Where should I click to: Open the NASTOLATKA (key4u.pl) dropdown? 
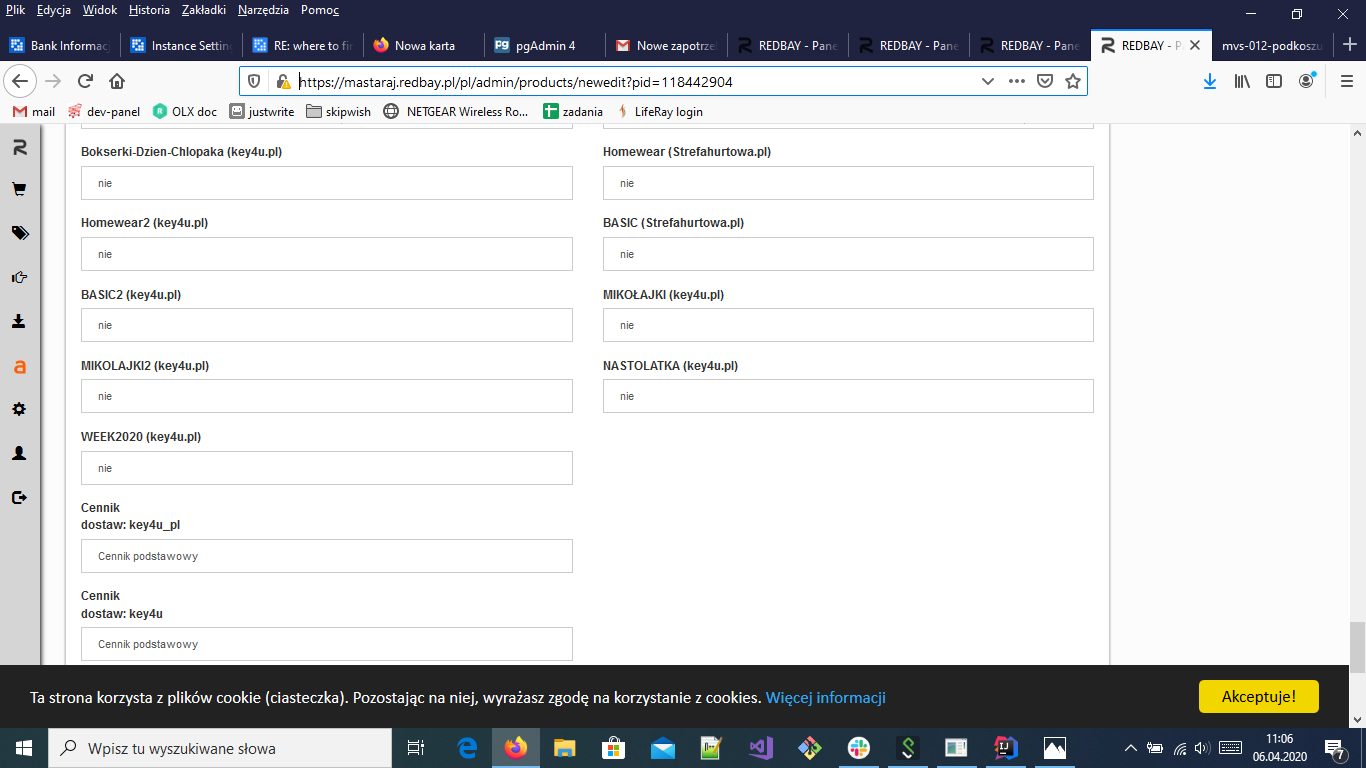(848, 396)
